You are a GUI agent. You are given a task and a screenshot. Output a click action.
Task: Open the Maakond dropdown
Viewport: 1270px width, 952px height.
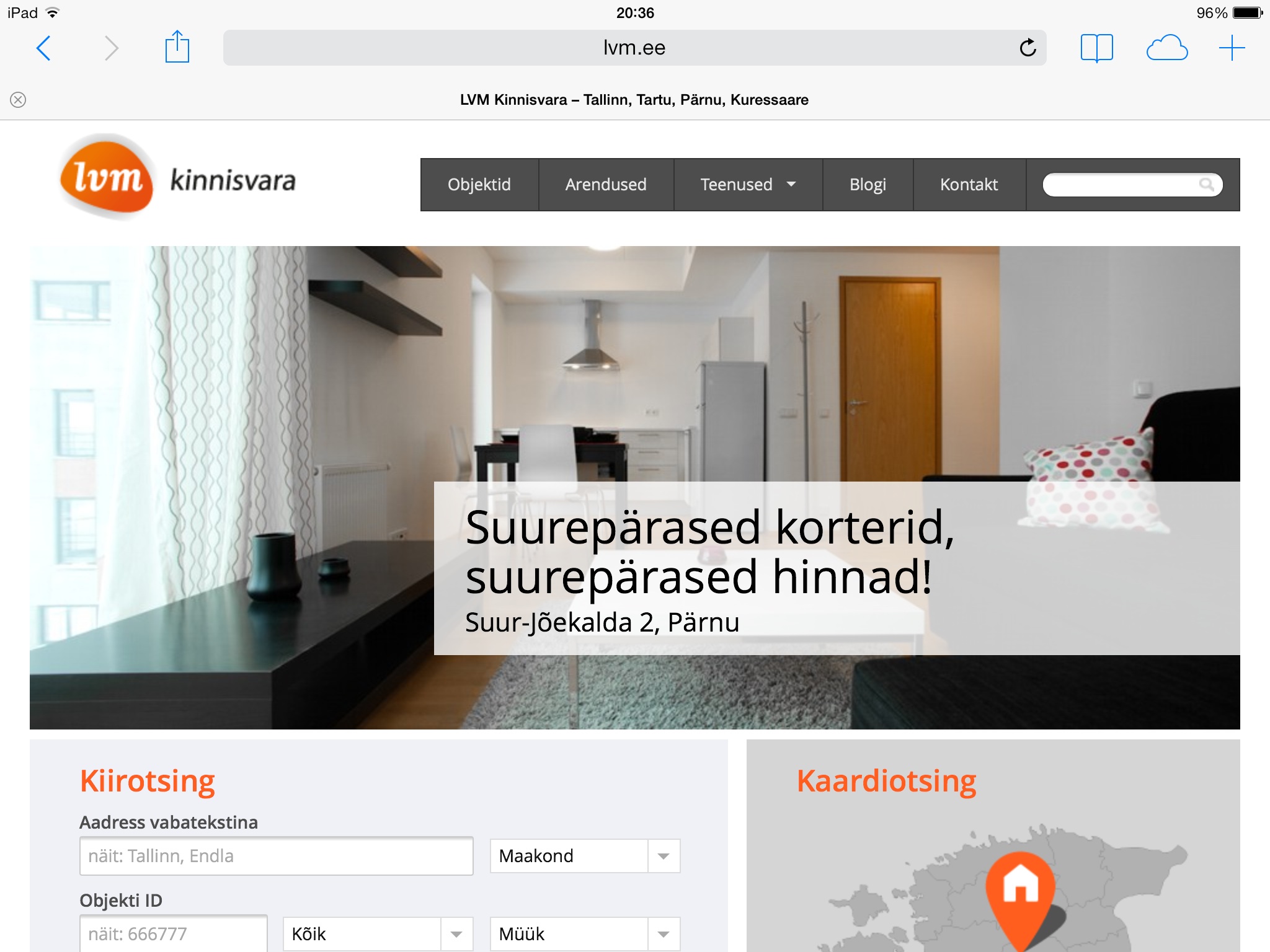pos(585,856)
